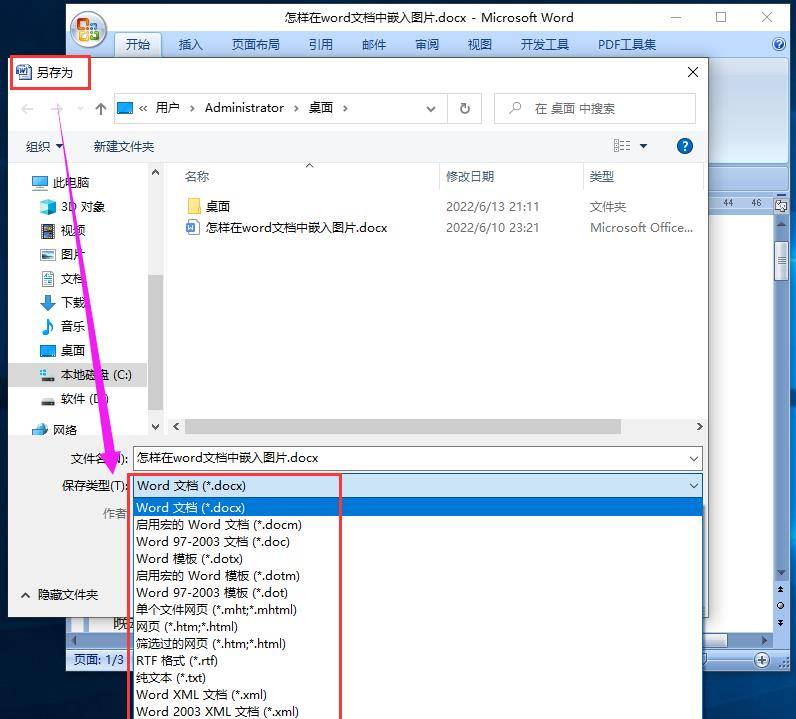Open the 桌面 folder in file list
Viewport: 796px width, 719px height.
(x=209, y=206)
